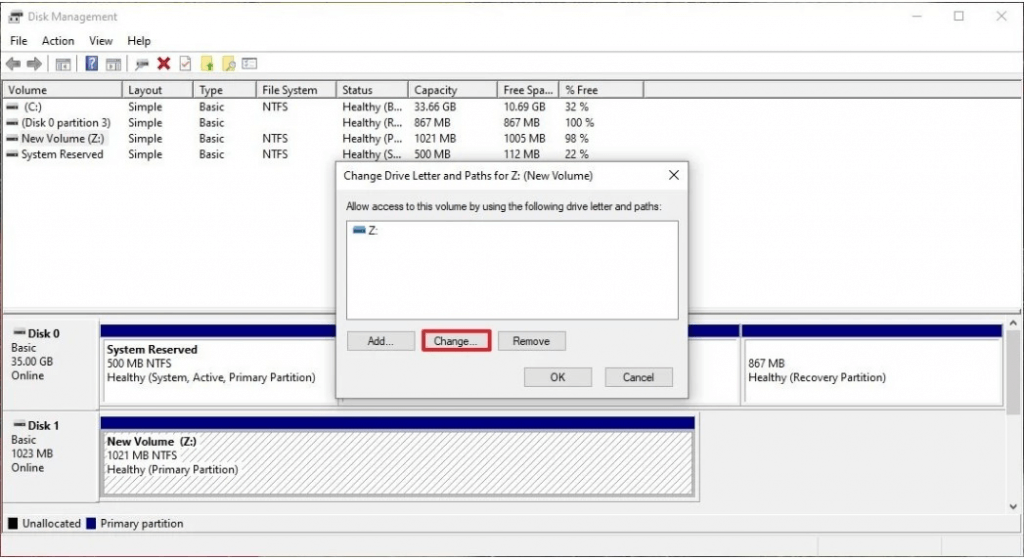Screen dimensions: 1024x559
Task: Click the Disk Management title bar icon
Action: pos(16,16)
